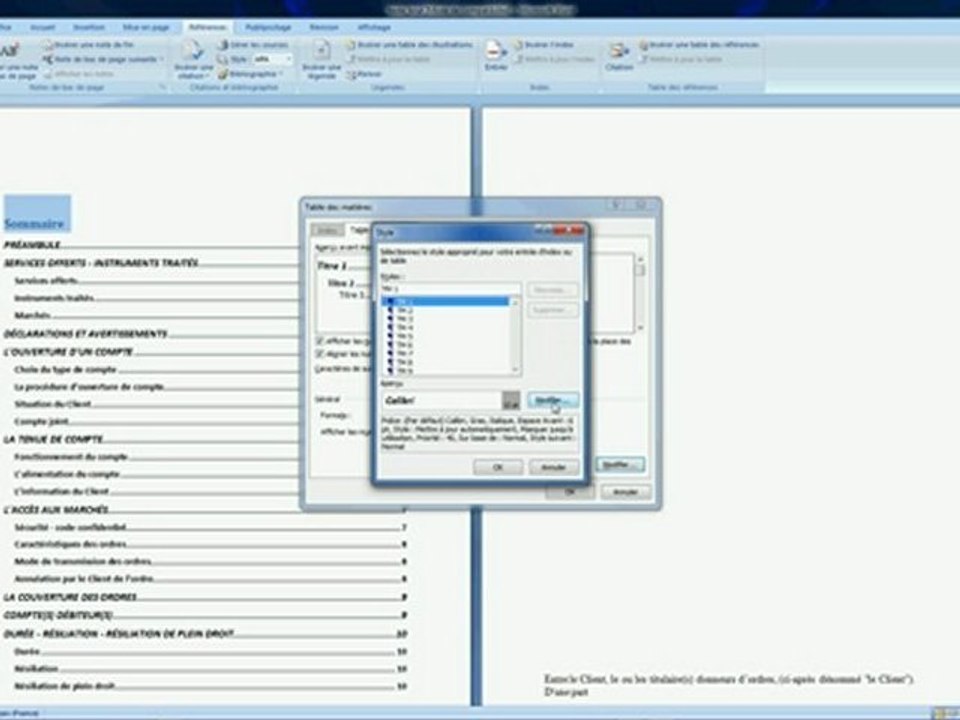
Task: Toggle Aligner les numéros de page checkbox
Action: [320, 354]
